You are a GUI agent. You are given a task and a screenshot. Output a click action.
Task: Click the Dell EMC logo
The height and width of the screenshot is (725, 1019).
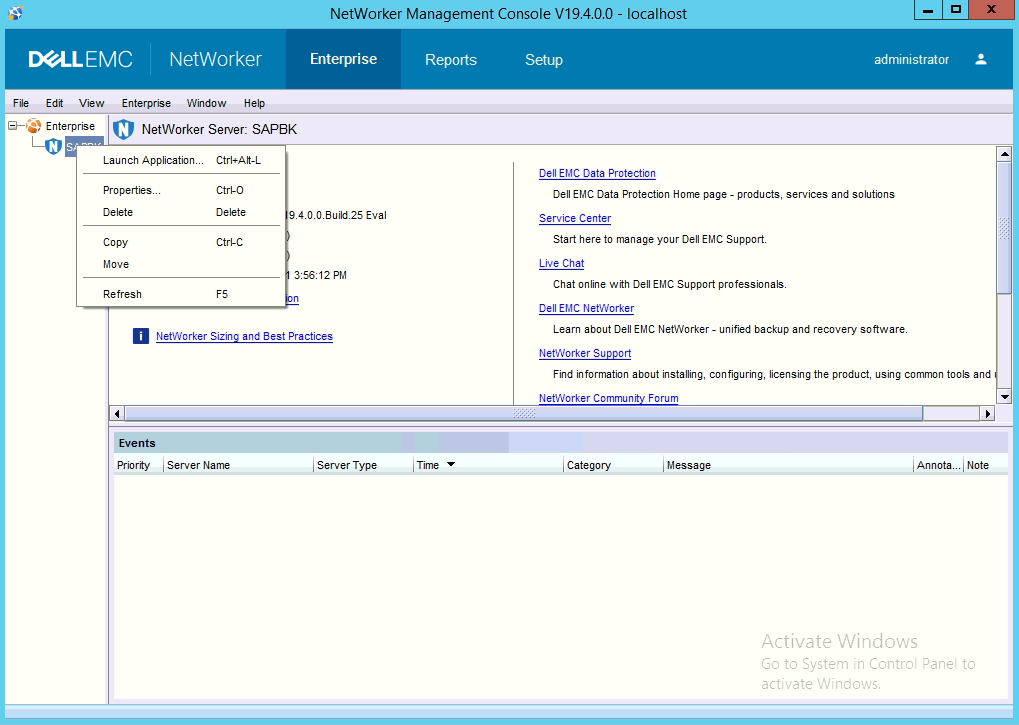[x=80, y=59]
